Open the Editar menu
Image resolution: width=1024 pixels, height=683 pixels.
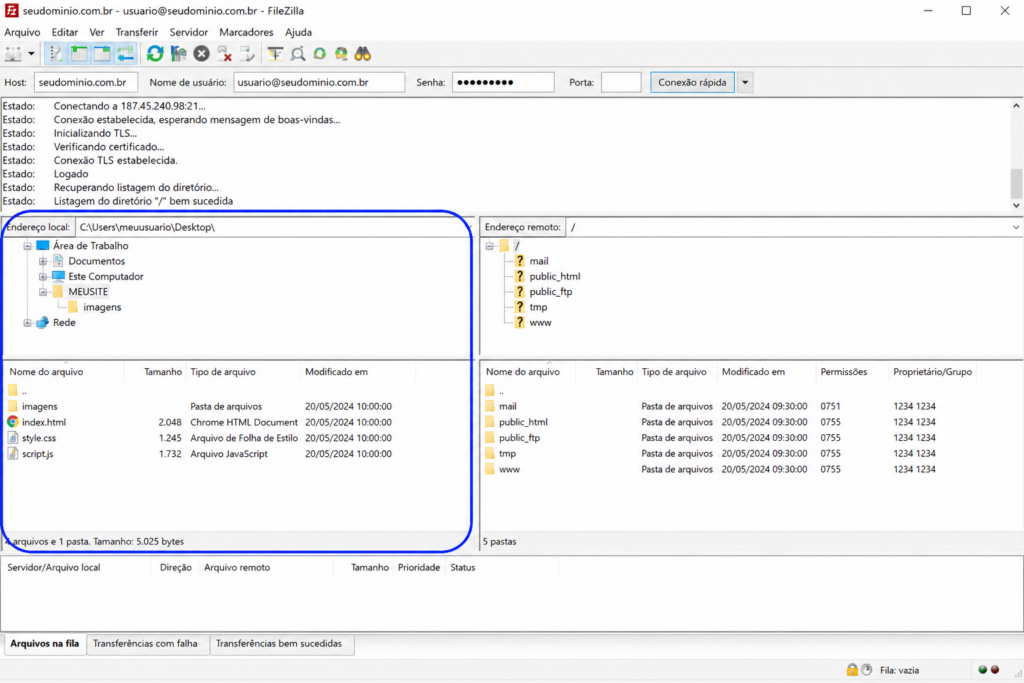pyautogui.click(x=65, y=32)
